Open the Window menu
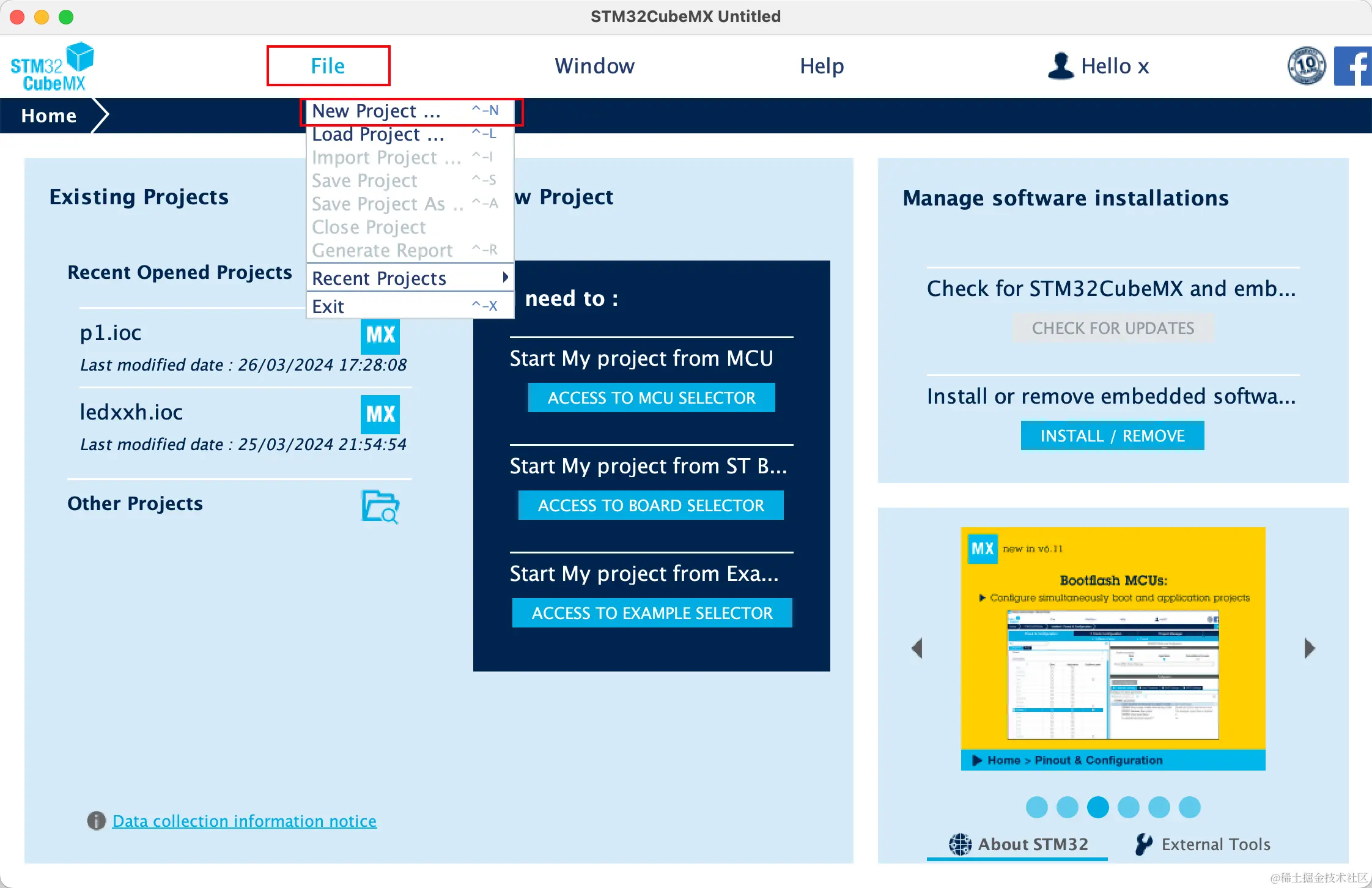 (594, 66)
